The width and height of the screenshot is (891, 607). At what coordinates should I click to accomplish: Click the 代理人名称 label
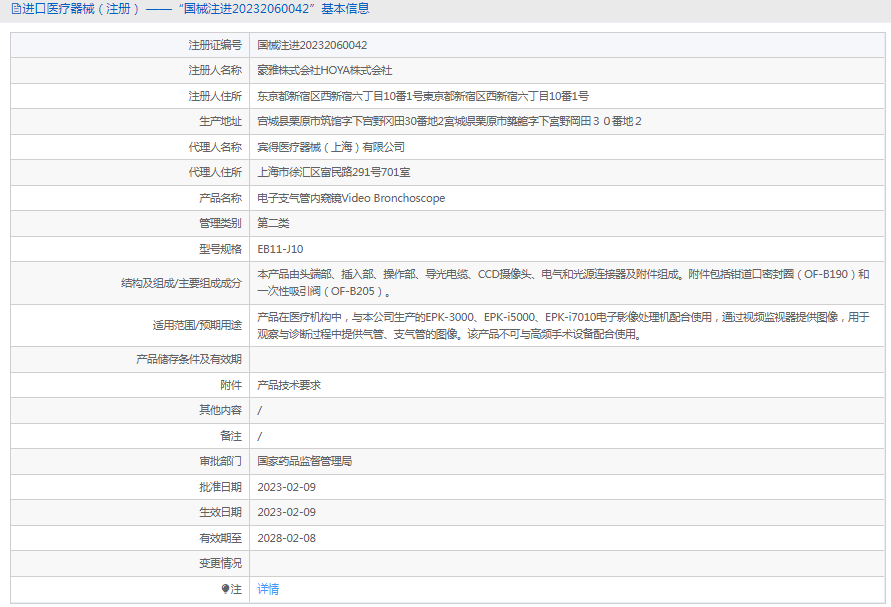point(215,147)
